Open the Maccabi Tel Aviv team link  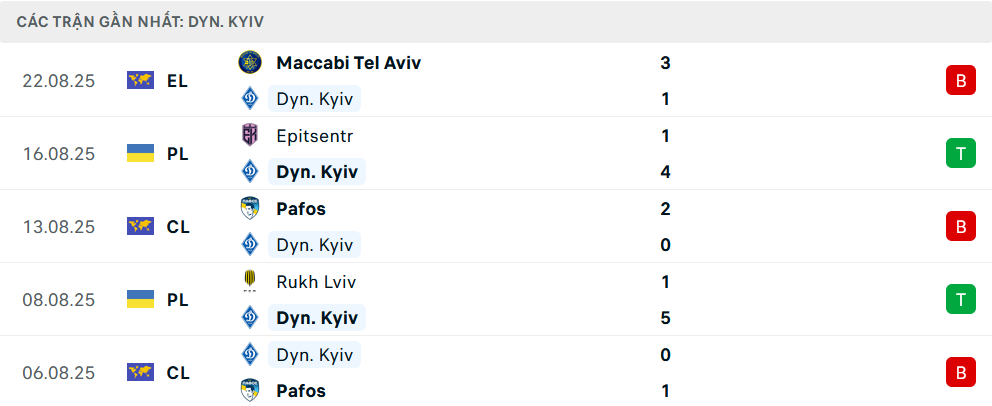348,63
